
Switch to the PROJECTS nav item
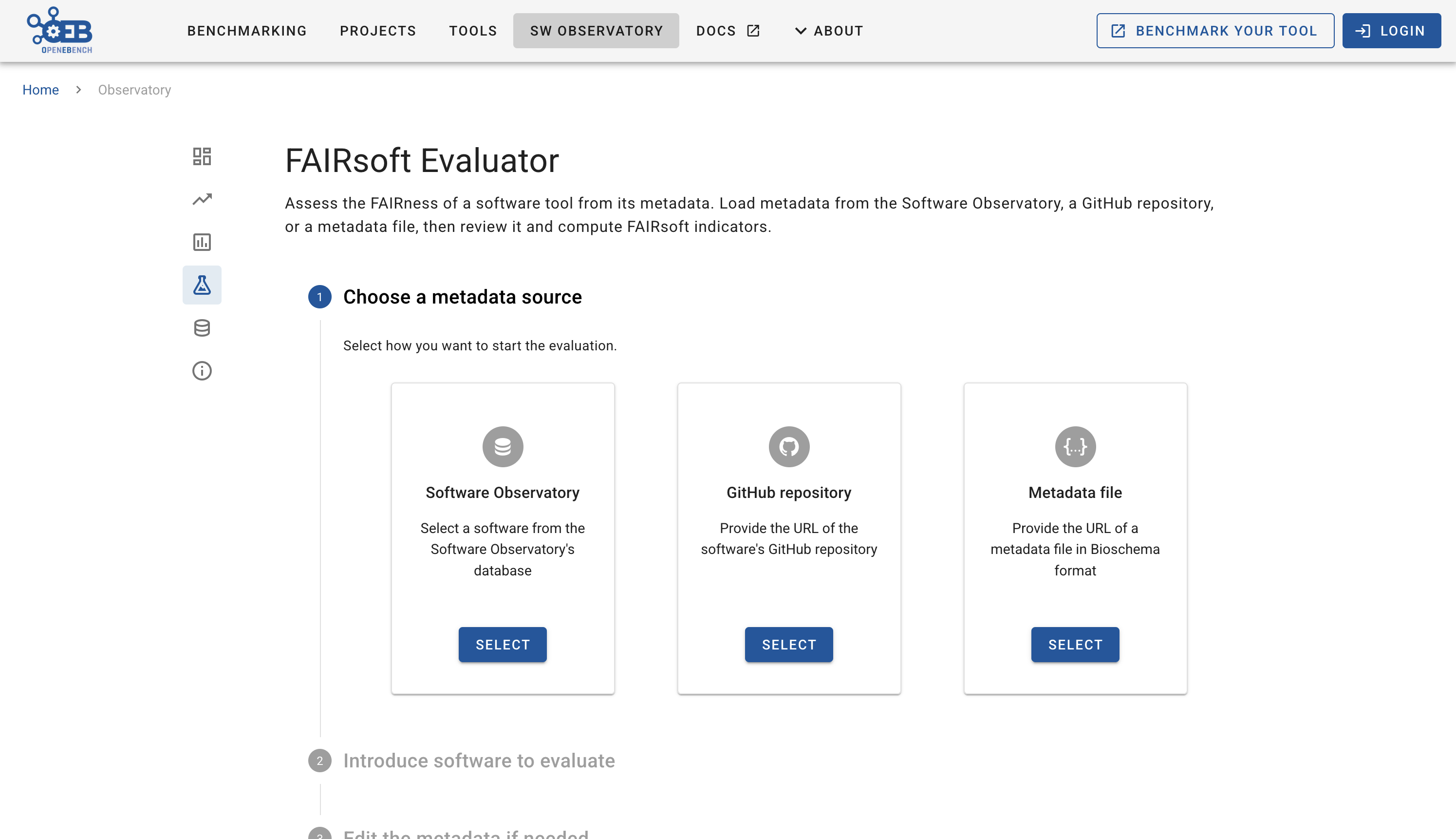point(378,31)
